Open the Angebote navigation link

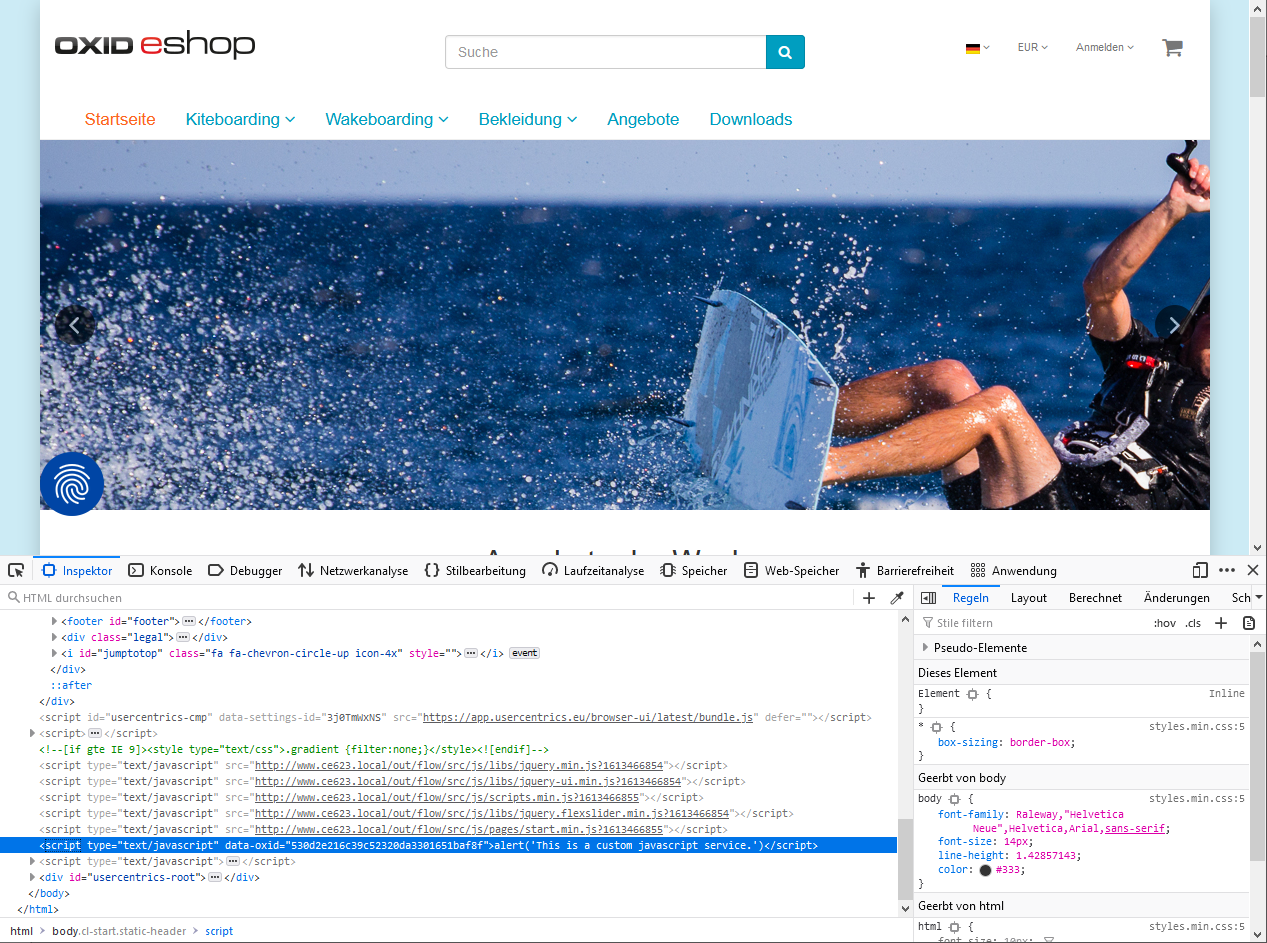pyautogui.click(x=643, y=119)
